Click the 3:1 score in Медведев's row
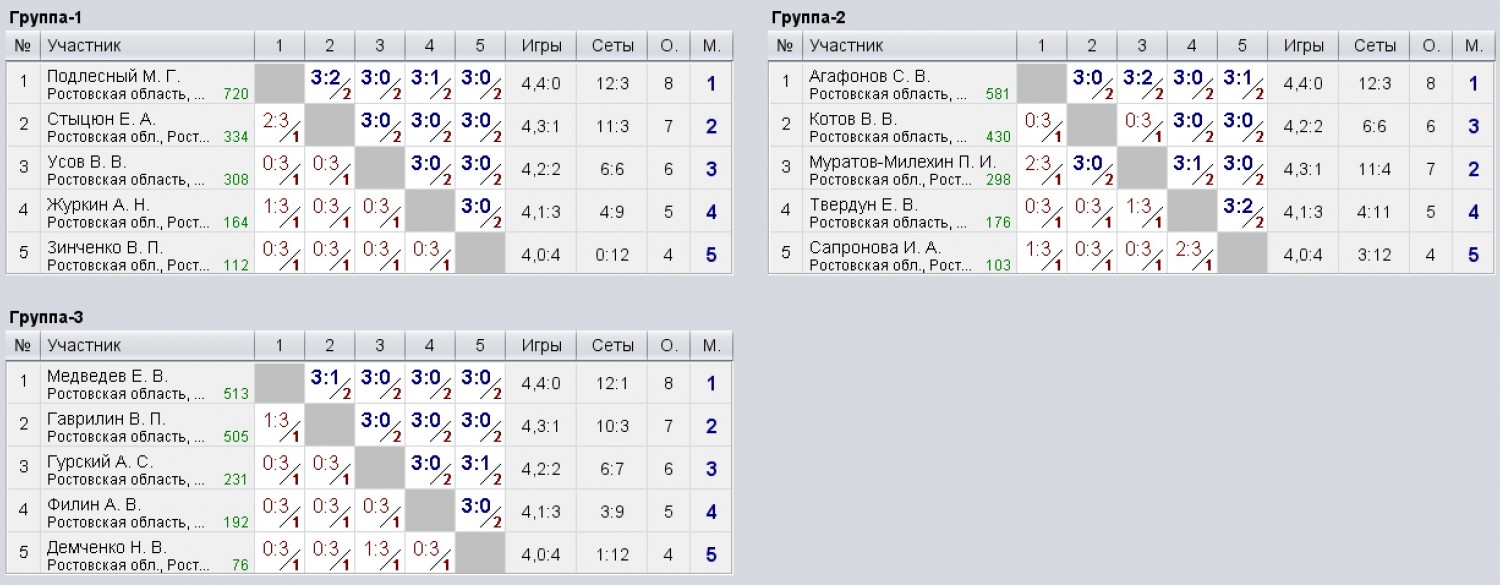Viewport: 1500px width, 585px height. pyautogui.click(x=329, y=383)
